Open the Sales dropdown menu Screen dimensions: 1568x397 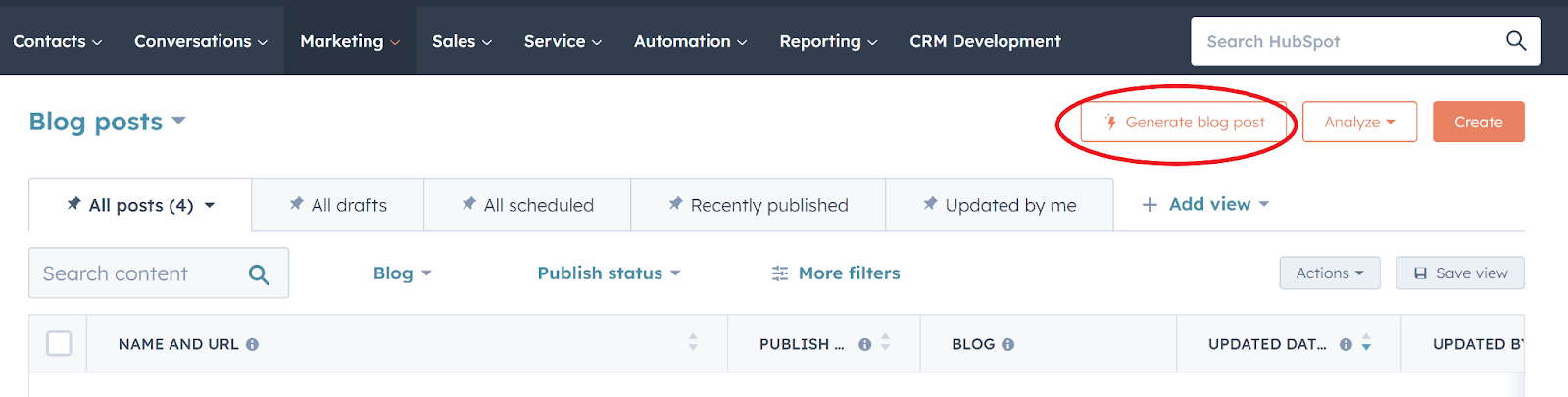pos(462,41)
